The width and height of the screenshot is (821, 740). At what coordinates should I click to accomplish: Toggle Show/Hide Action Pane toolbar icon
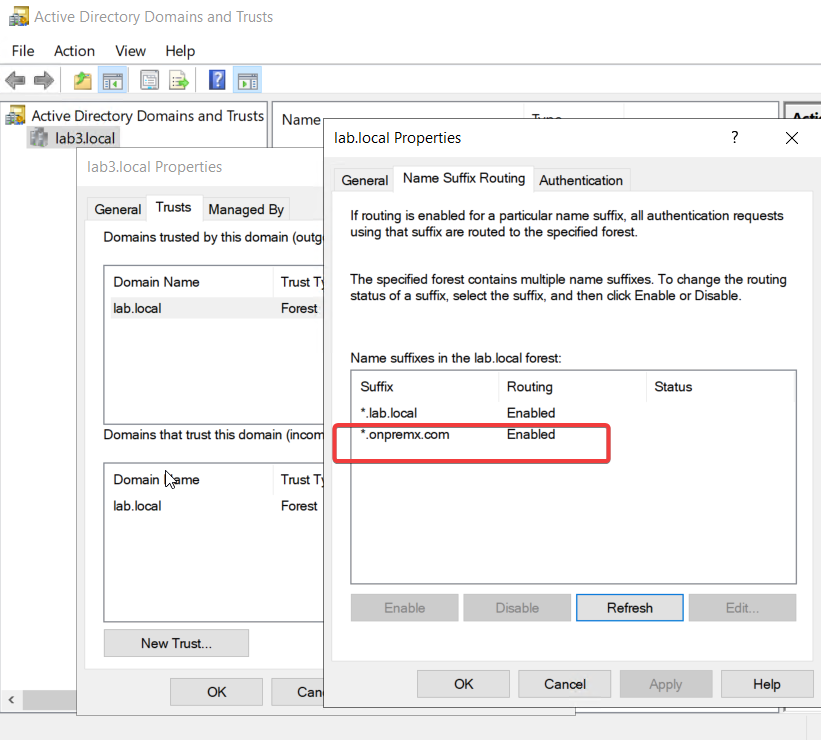(248, 81)
